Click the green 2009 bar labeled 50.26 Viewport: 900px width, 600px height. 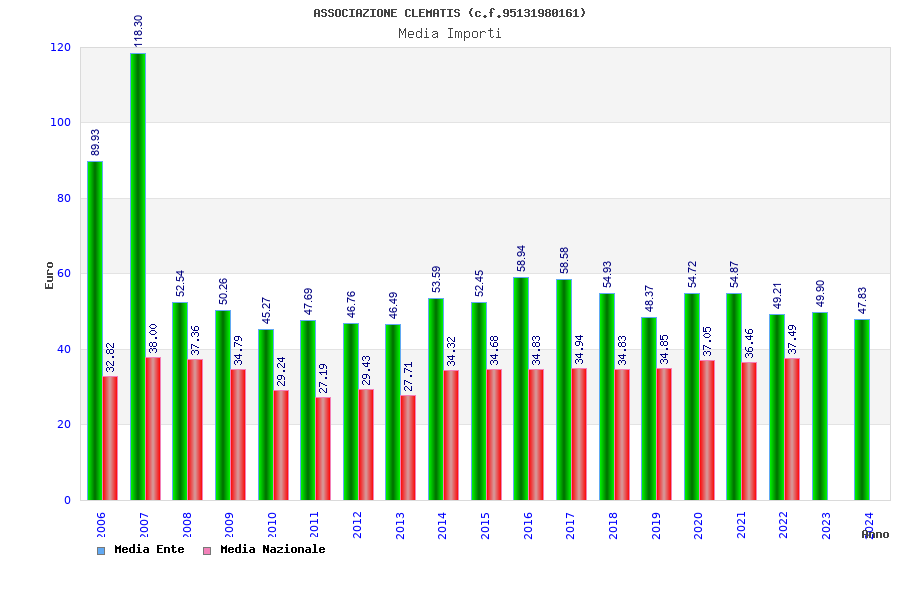(223, 405)
